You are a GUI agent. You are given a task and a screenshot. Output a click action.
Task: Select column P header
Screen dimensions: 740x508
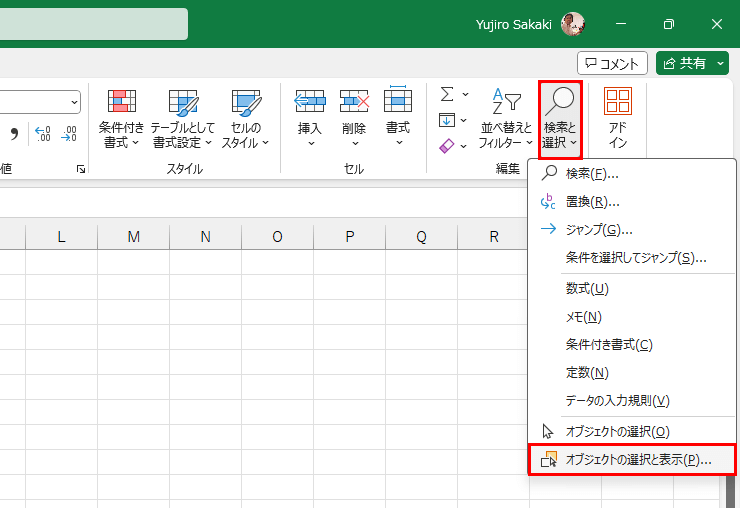[x=350, y=237]
